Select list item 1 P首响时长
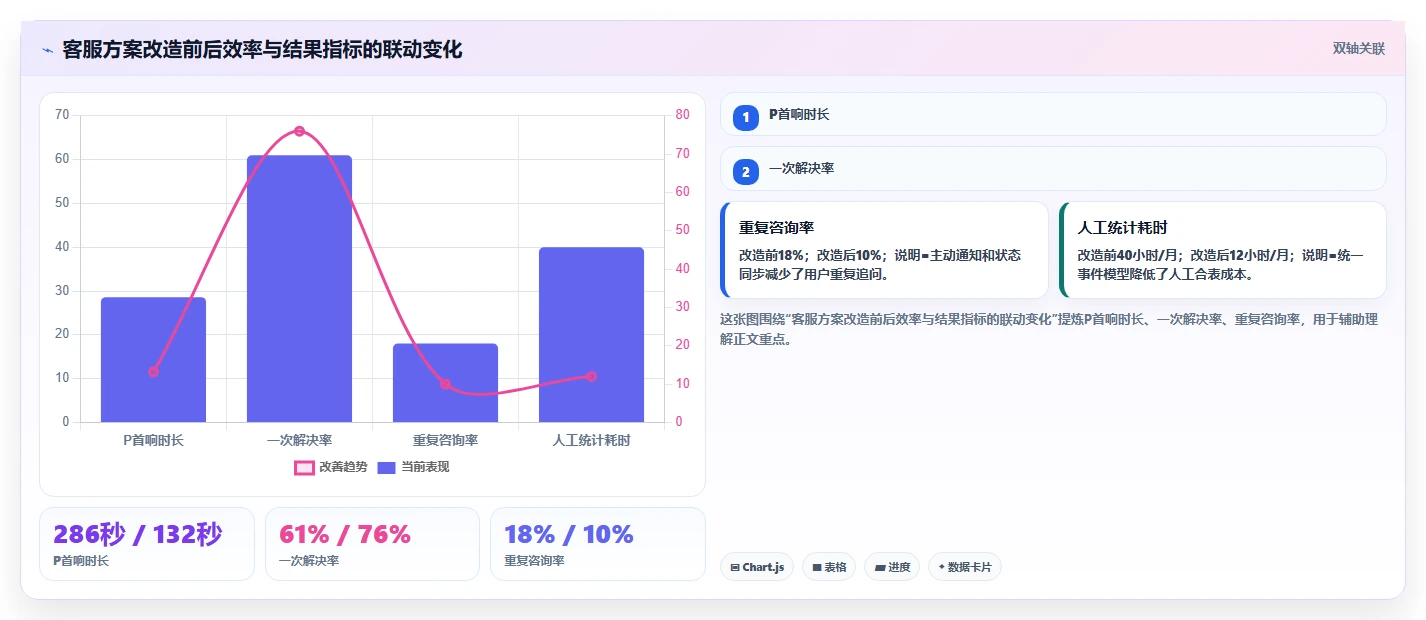 point(1053,115)
